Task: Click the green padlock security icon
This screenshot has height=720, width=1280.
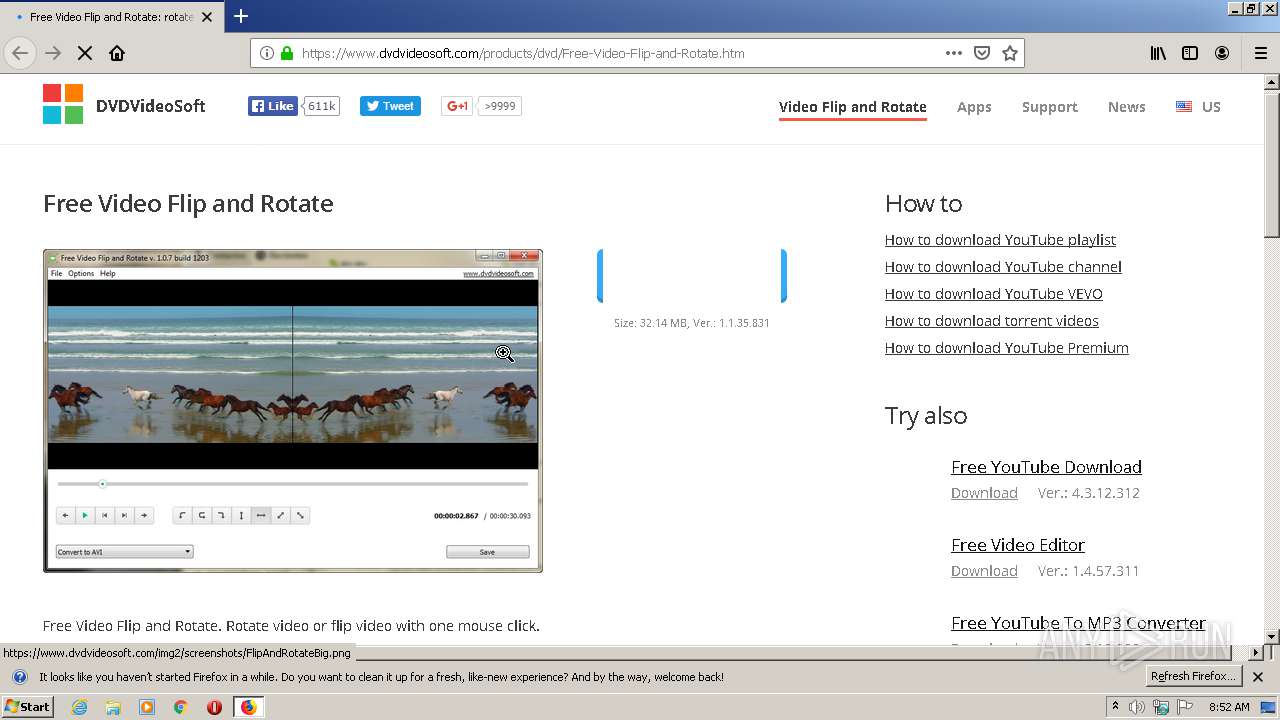Action: pos(287,53)
